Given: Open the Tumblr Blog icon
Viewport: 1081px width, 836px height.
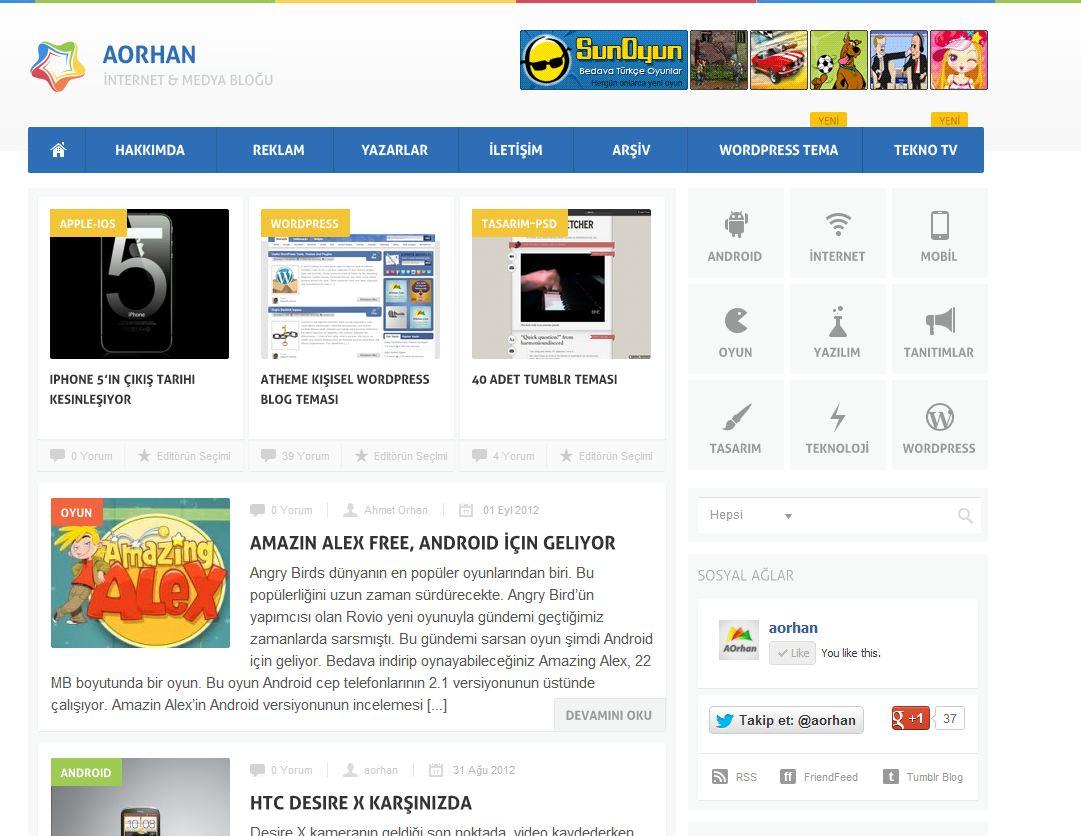Looking at the screenshot, I should [x=891, y=777].
